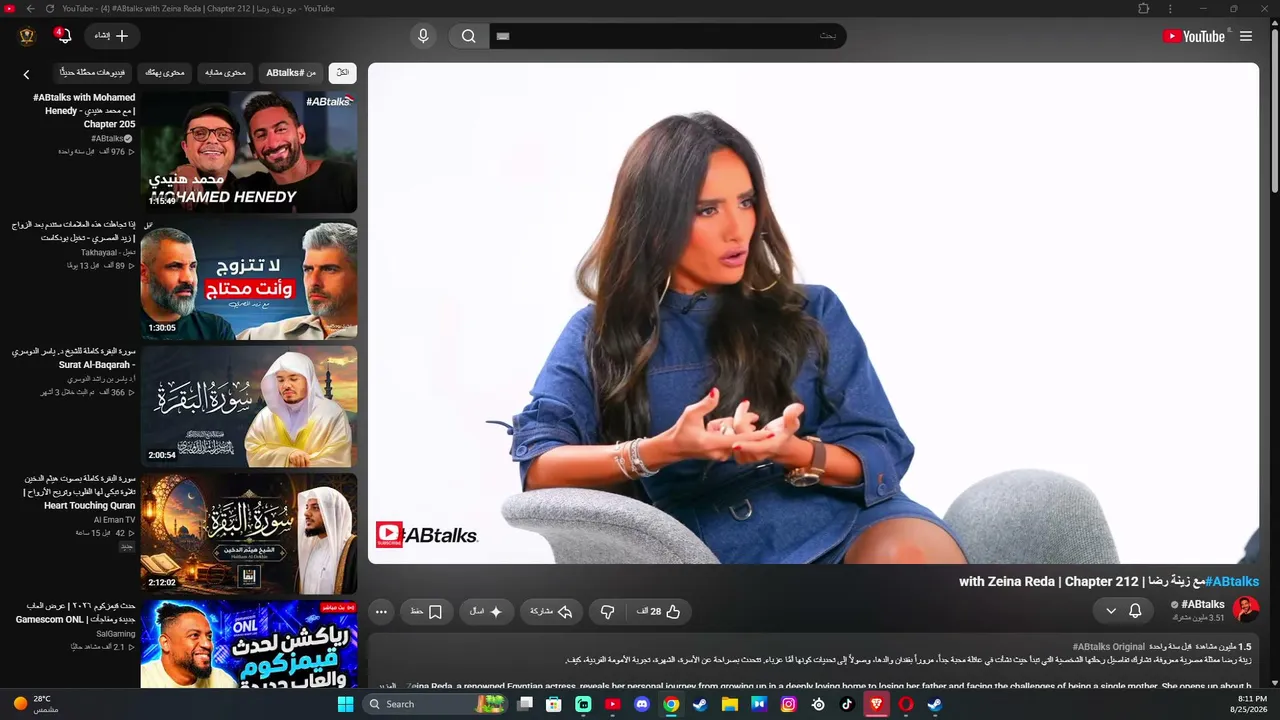Image resolution: width=1280 pixels, height=720 pixels.
Task: Open YouTube app in taskbar
Action: coord(613,704)
